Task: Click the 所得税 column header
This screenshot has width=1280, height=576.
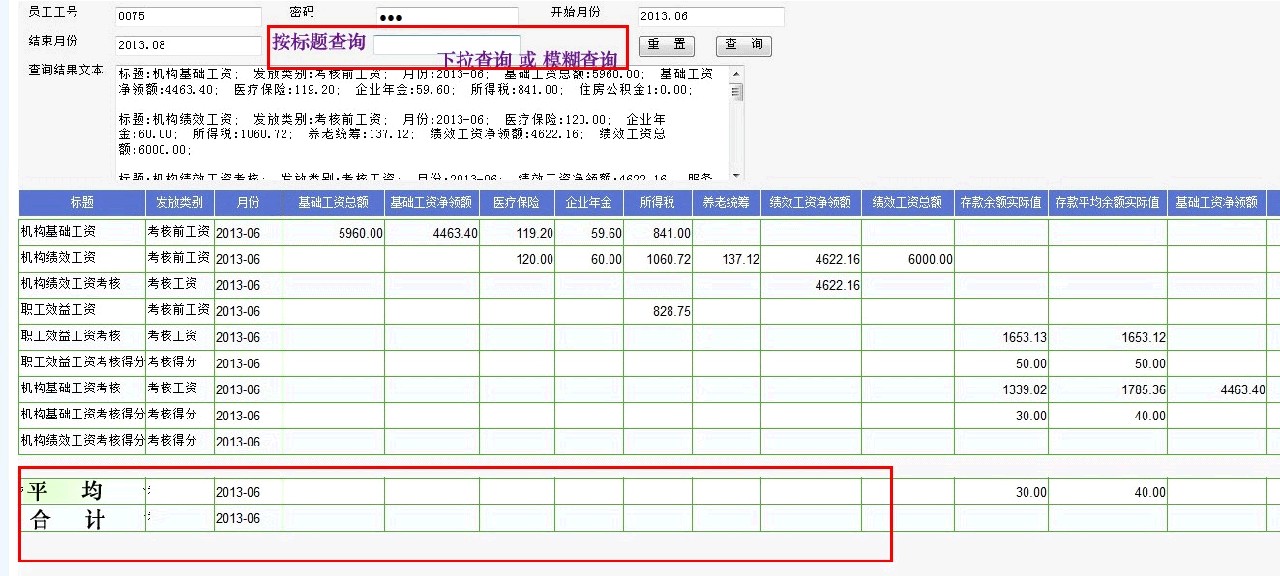Action: [657, 202]
